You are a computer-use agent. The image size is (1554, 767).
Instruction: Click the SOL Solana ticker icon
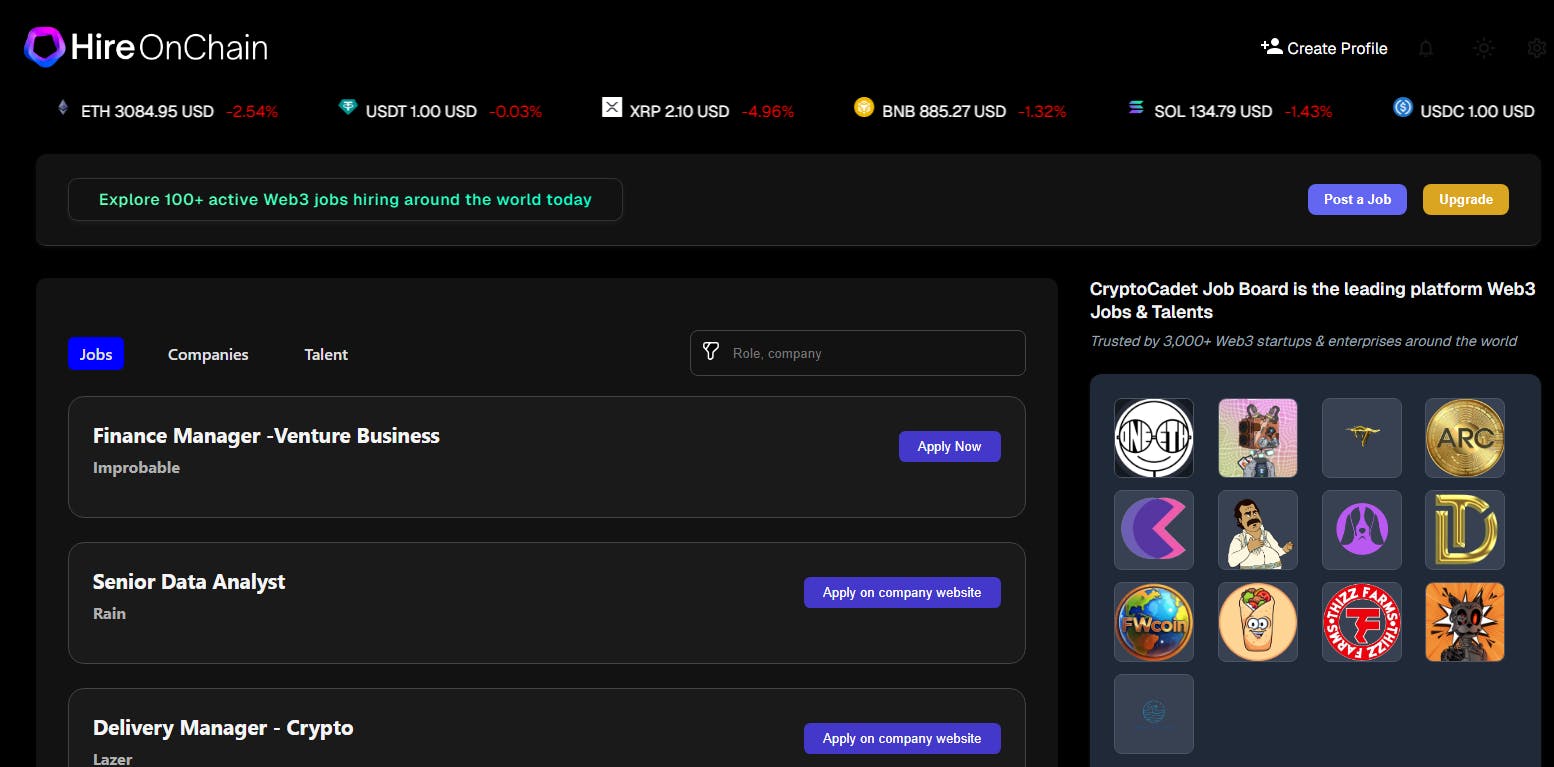tap(1136, 108)
